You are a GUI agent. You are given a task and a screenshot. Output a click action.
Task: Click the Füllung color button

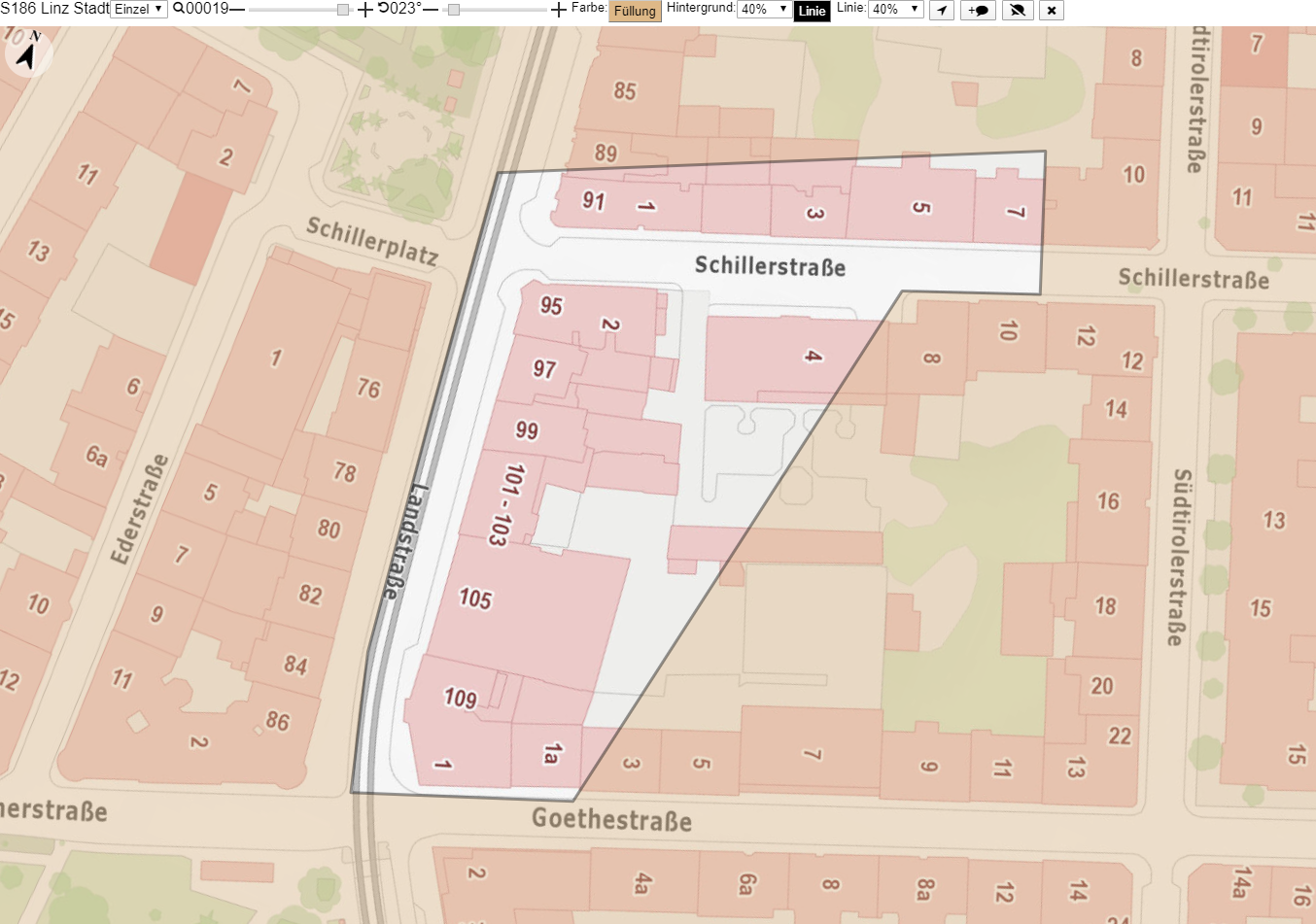635,12
